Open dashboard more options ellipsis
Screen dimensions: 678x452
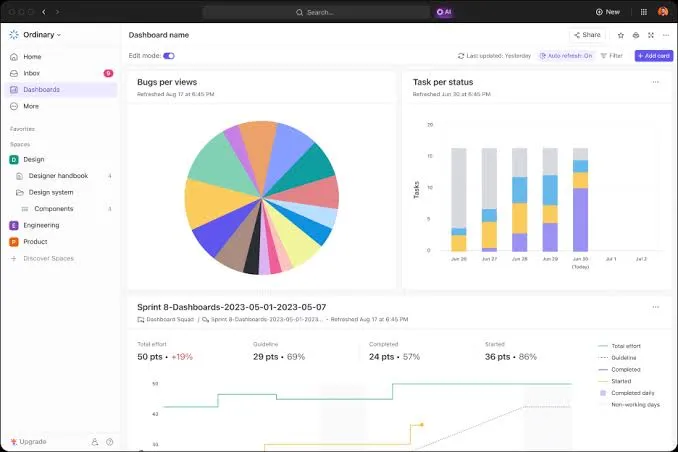666,35
